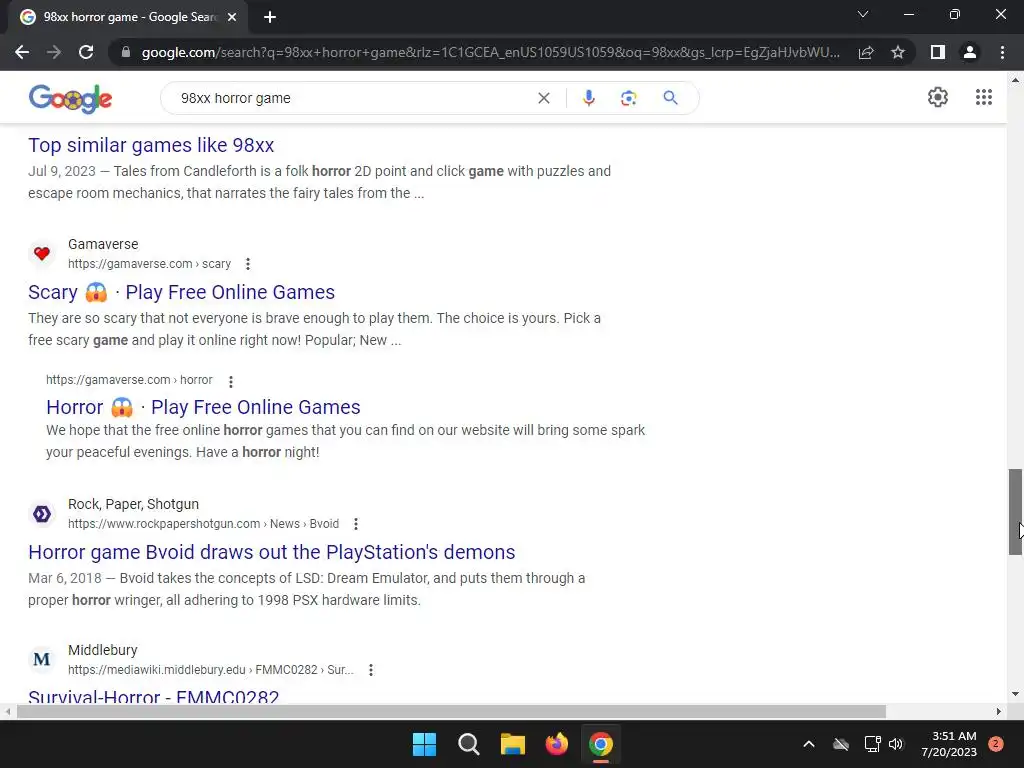
Task: Click Chrome taskbar icon
Action: pyautogui.click(x=601, y=744)
